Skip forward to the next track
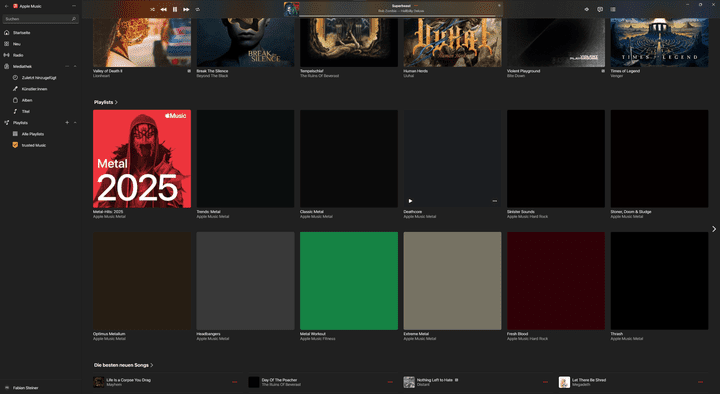The width and height of the screenshot is (720, 394). pos(186,9)
